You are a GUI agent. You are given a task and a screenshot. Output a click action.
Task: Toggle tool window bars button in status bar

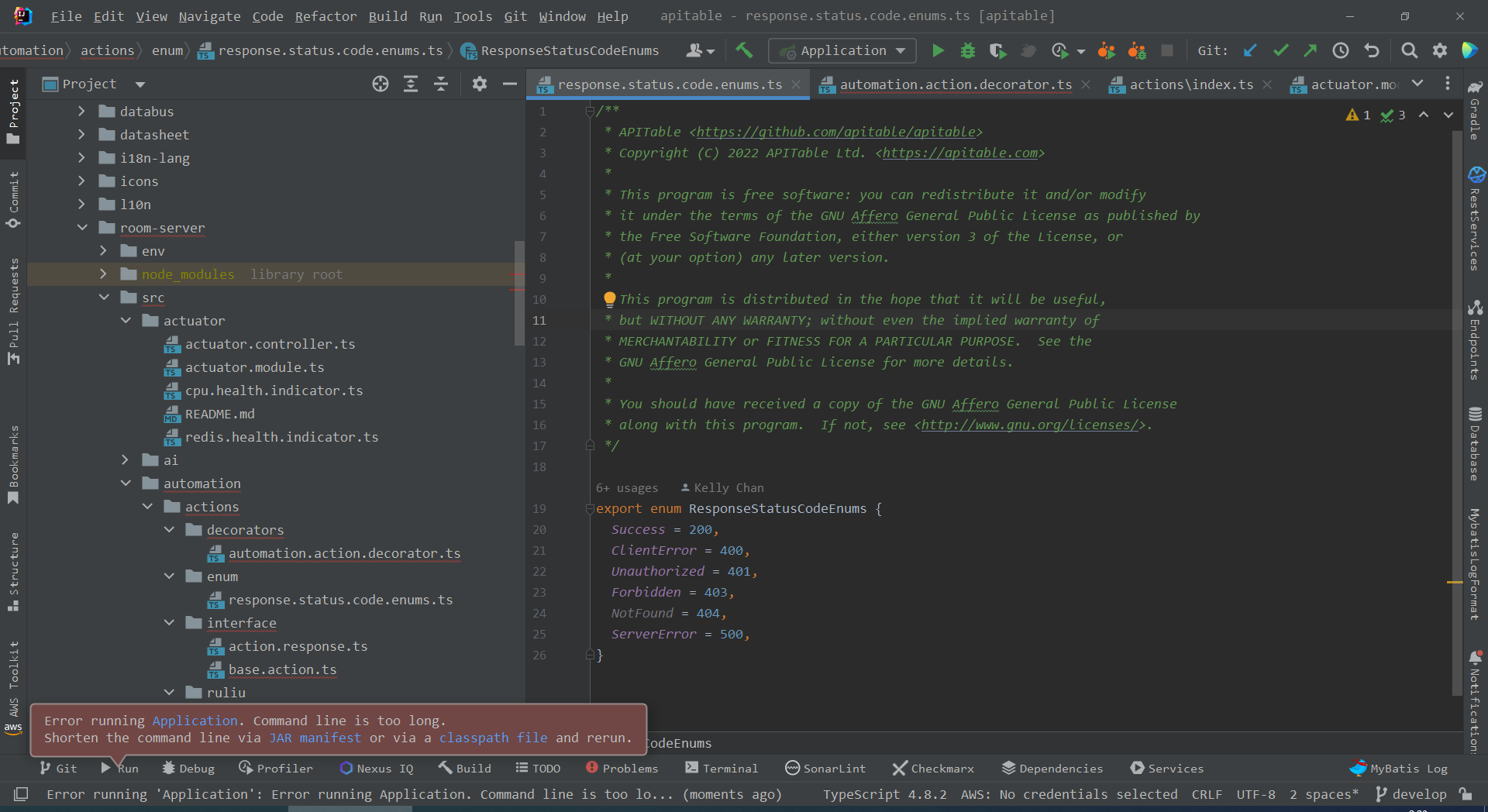coord(21,794)
